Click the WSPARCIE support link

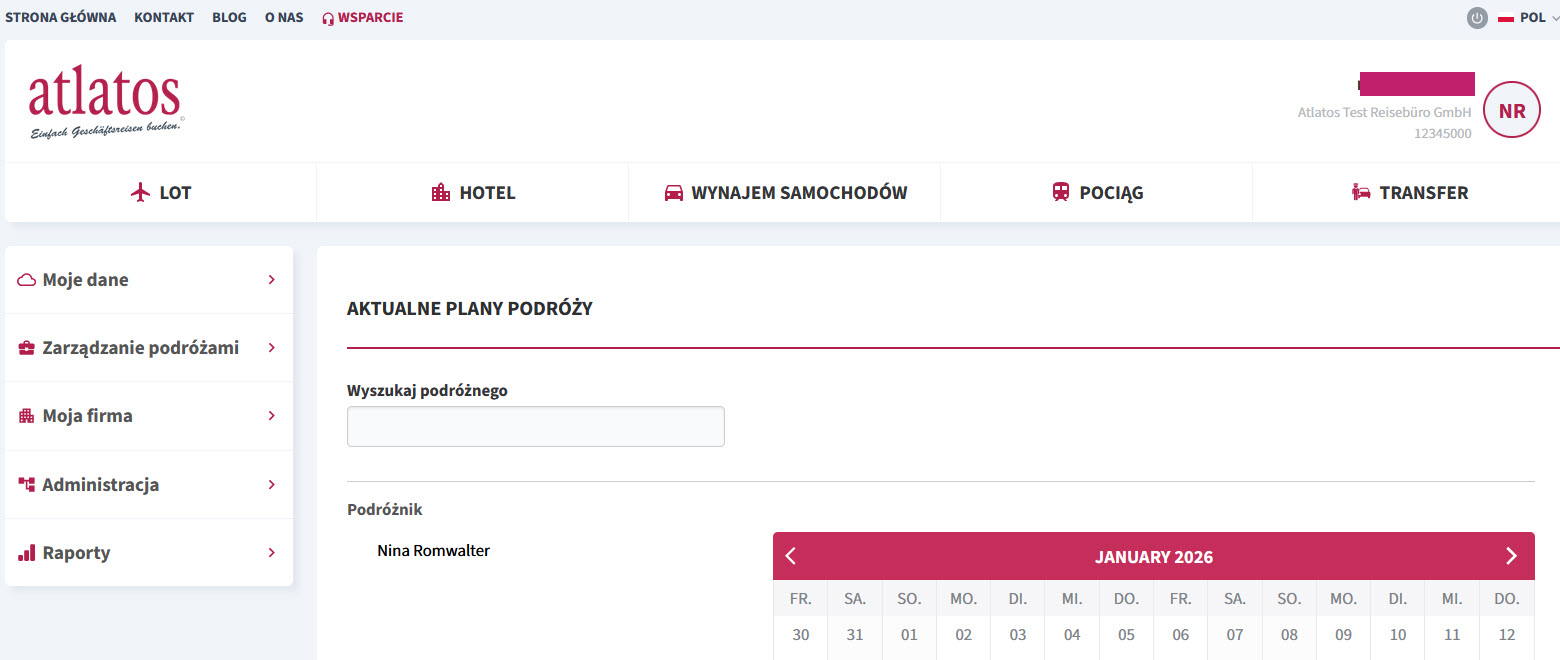pos(362,18)
